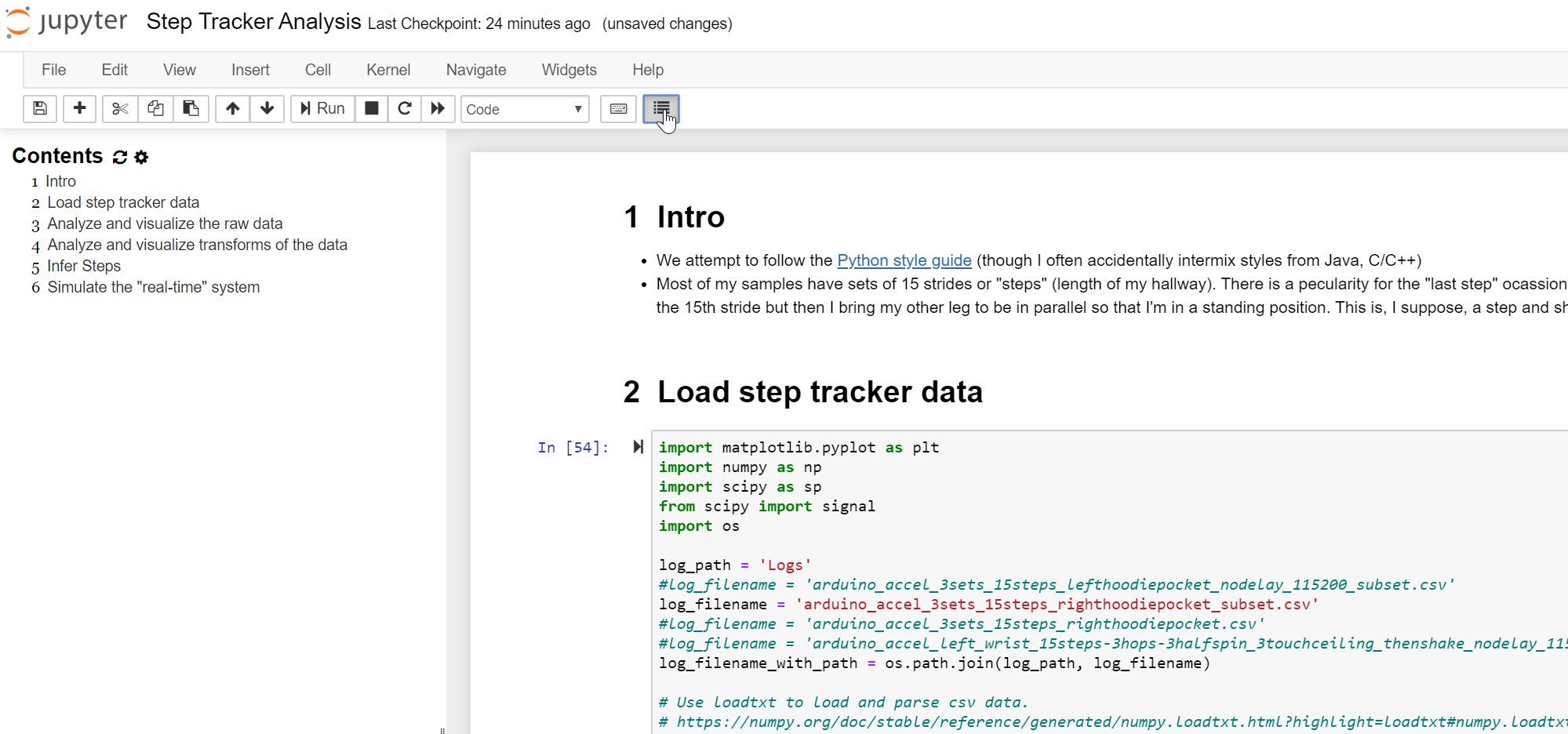The width and height of the screenshot is (1568, 734).
Task: Toggle the Table of Contents sidebar
Action: [661, 108]
